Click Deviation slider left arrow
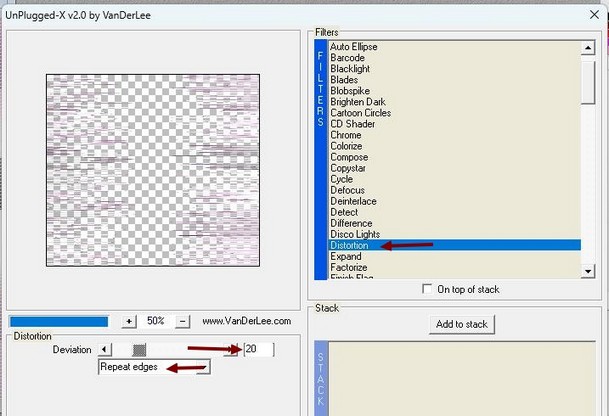 tap(104, 350)
